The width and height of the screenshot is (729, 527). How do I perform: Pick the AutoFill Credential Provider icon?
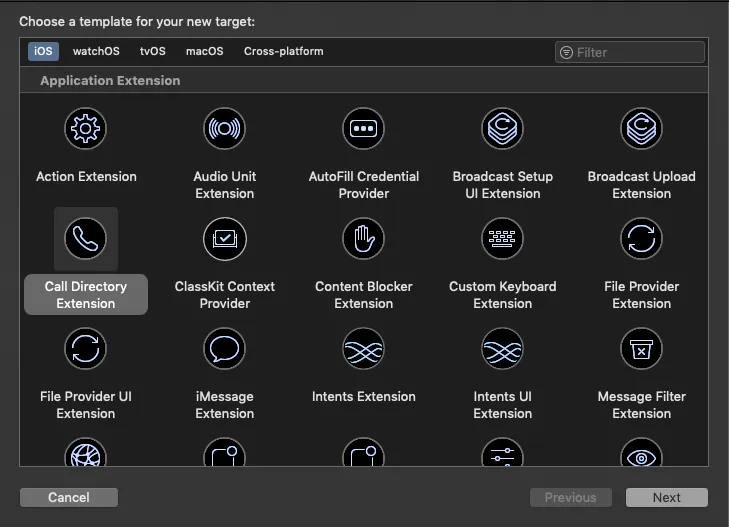tap(363, 129)
